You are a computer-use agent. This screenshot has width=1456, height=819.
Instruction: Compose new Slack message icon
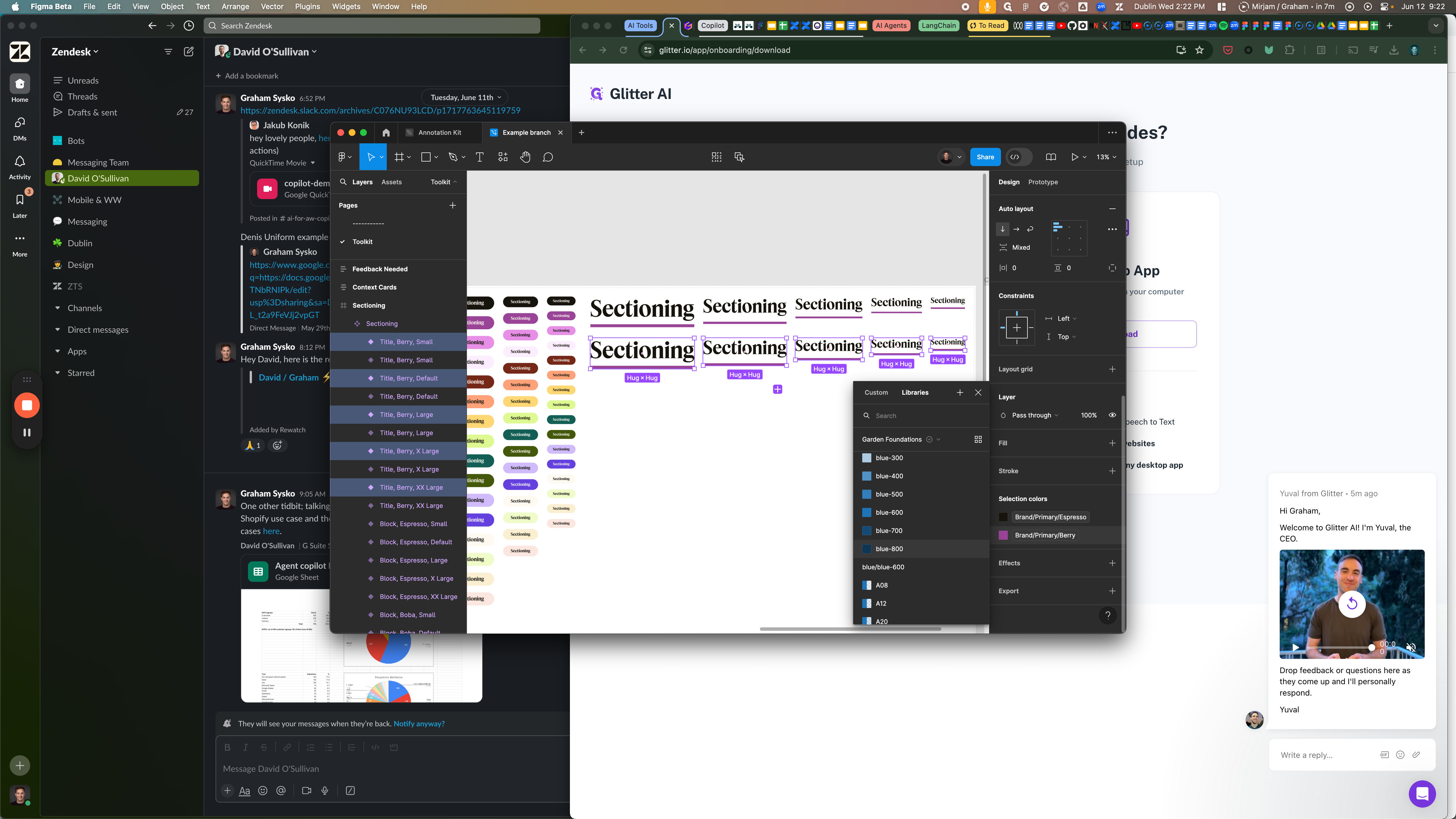pos(189,51)
